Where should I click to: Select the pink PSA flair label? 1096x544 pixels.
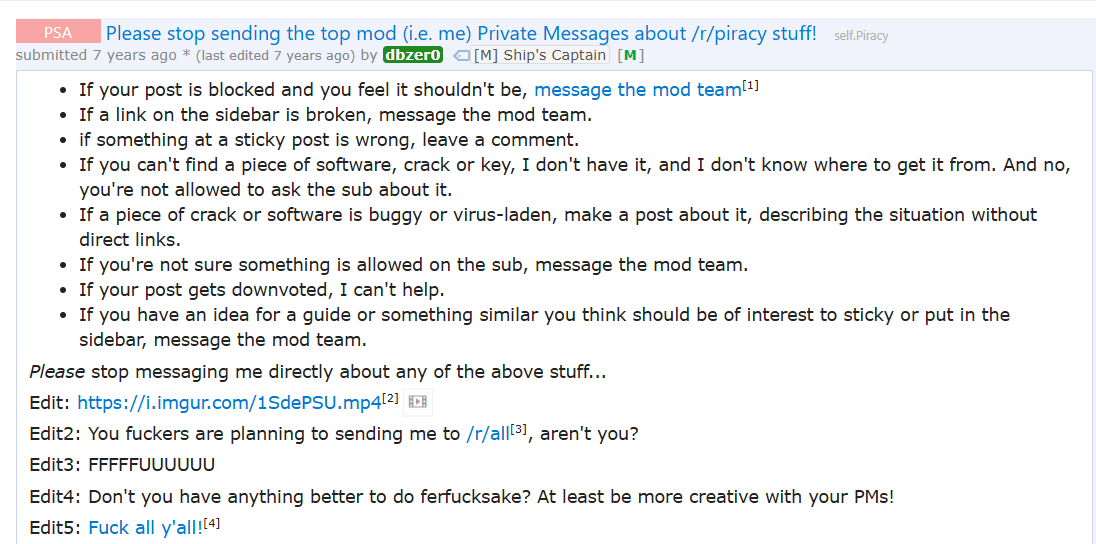58,32
